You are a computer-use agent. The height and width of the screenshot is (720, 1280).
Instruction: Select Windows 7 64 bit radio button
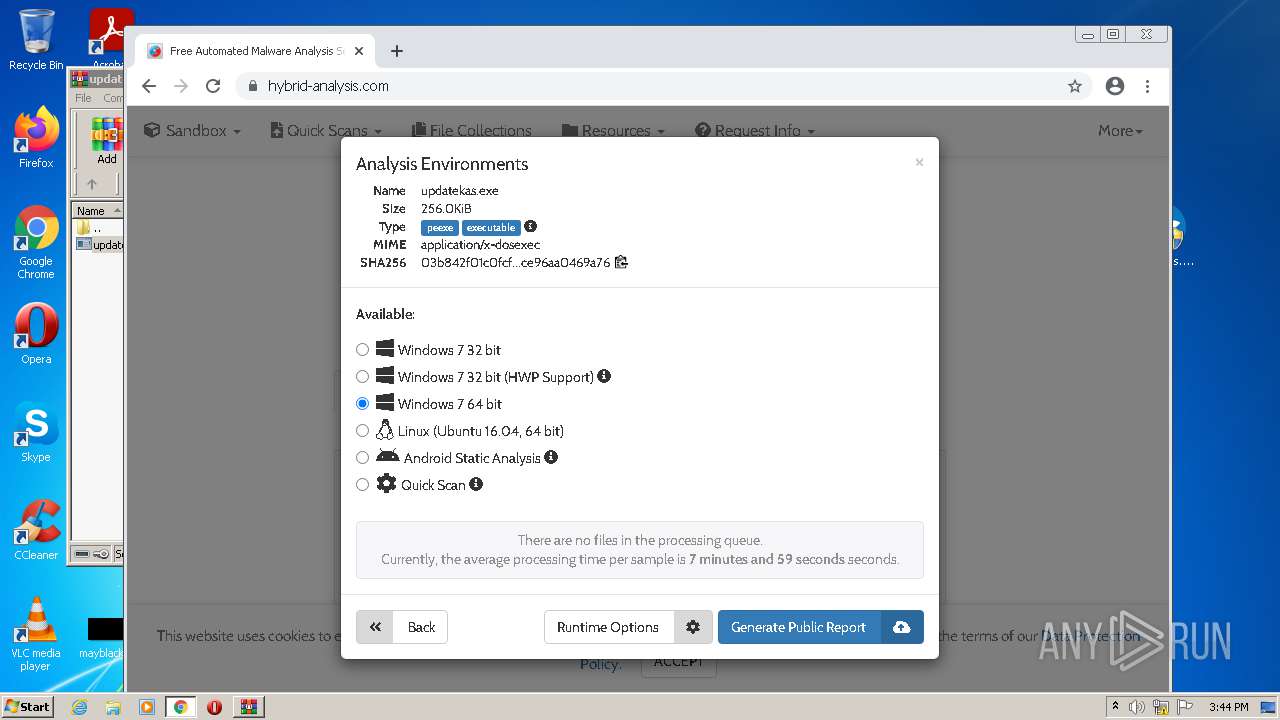click(362, 404)
